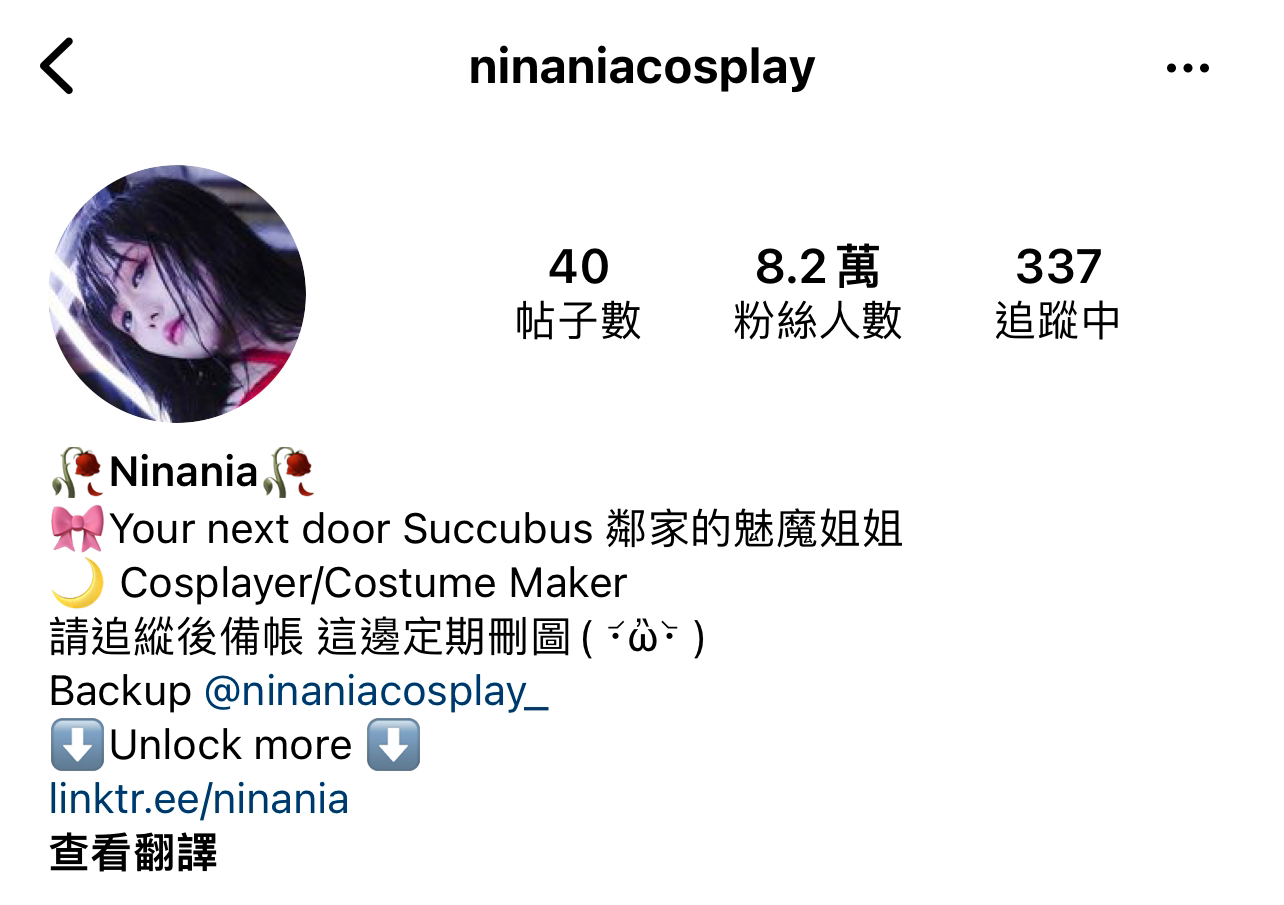The height and width of the screenshot is (905, 1284).
Task: Open the three-dot more options menu
Action: [1188, 68]
